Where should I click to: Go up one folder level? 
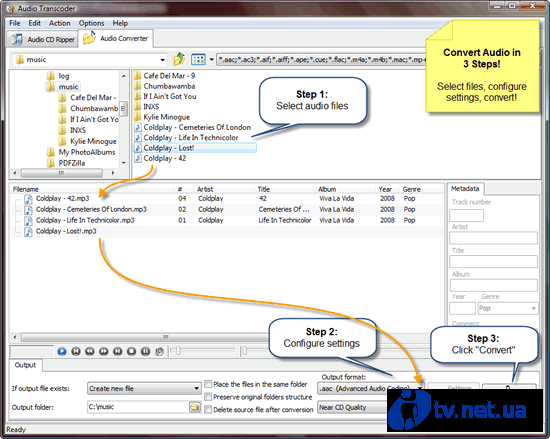(179, 59)
